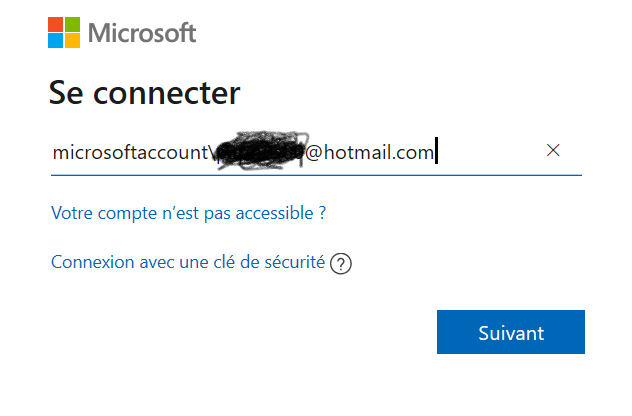The width and height of the screenshot is (632, 416).
Task: Click the green square of the Microsoft logo
Action: (x=73, y=24)
